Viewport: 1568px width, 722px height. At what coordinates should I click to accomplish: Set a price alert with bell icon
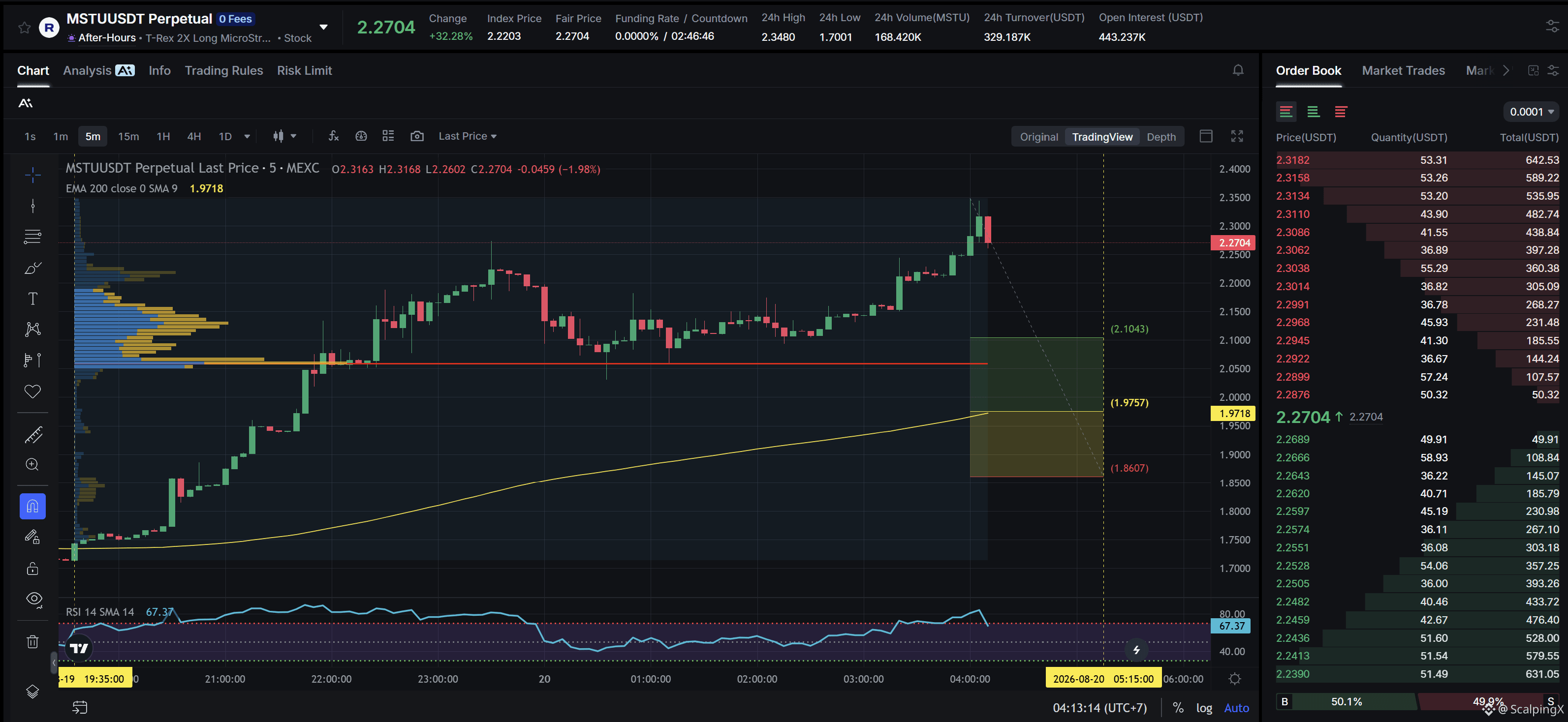coord(1238,70)
